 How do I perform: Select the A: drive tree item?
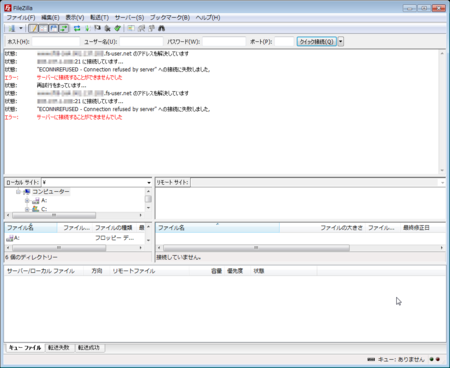tap(44, 200)
